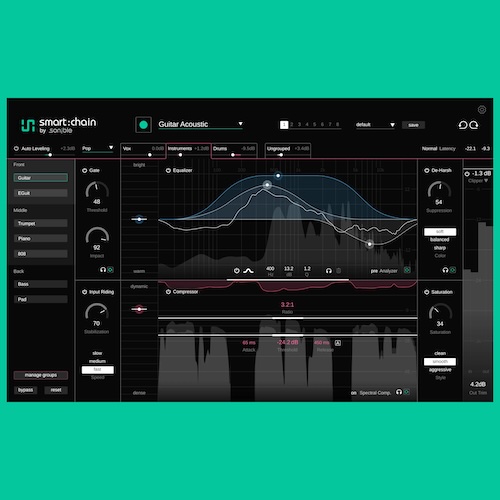
Task: Click the redo arrow icon
Action: (x=474, y=125)
